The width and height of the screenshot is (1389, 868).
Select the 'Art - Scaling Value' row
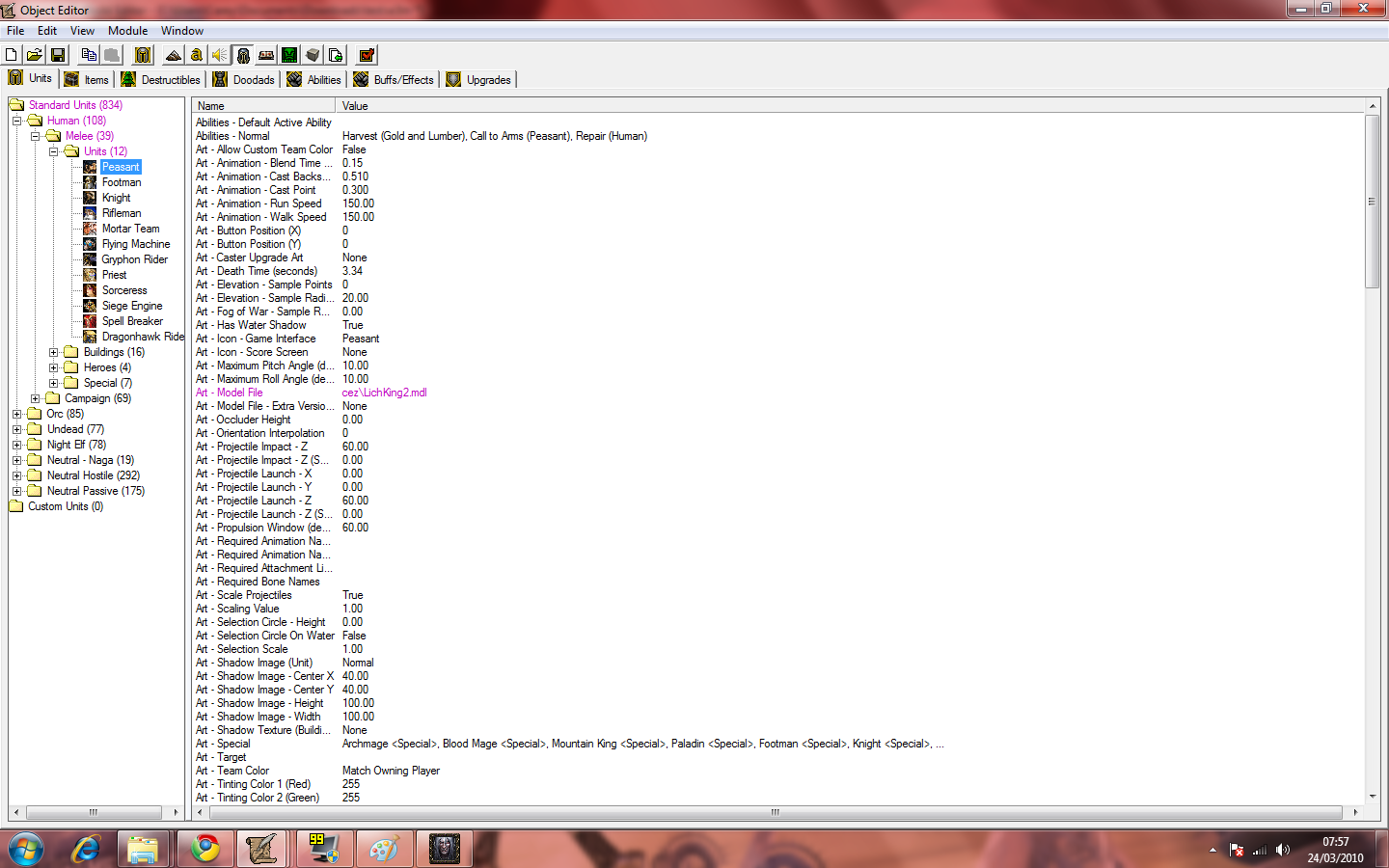tap(778, 609)
